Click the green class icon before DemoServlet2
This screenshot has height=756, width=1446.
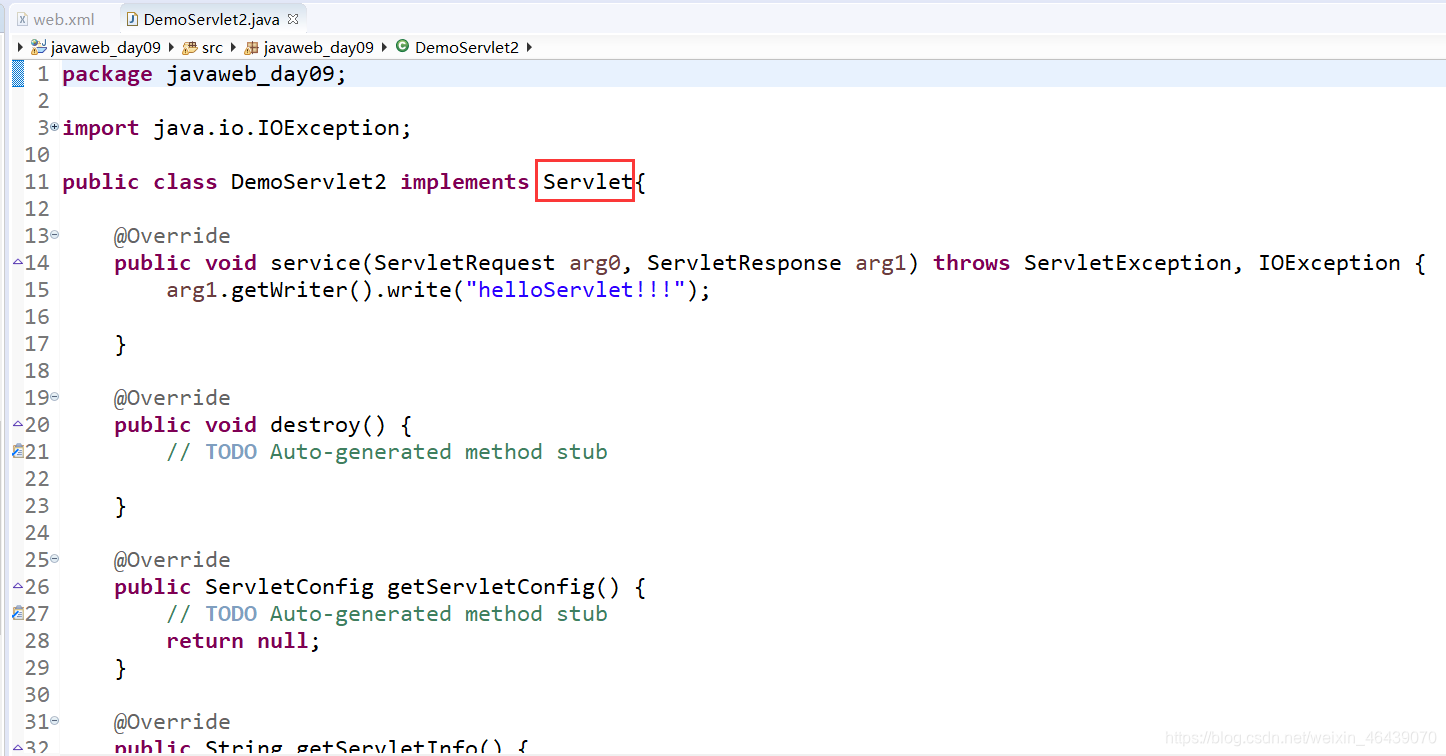pos(402,46)
